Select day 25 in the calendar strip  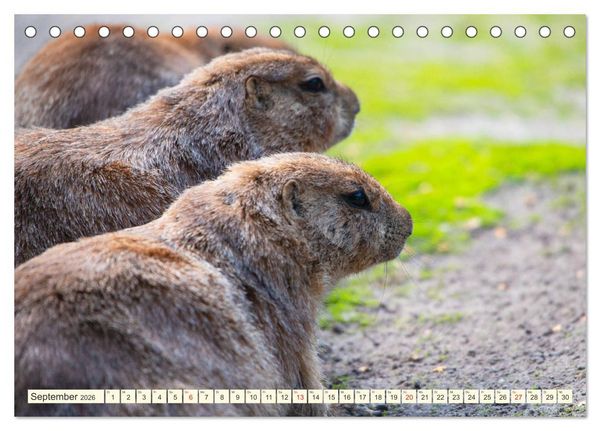coord(487,397)
